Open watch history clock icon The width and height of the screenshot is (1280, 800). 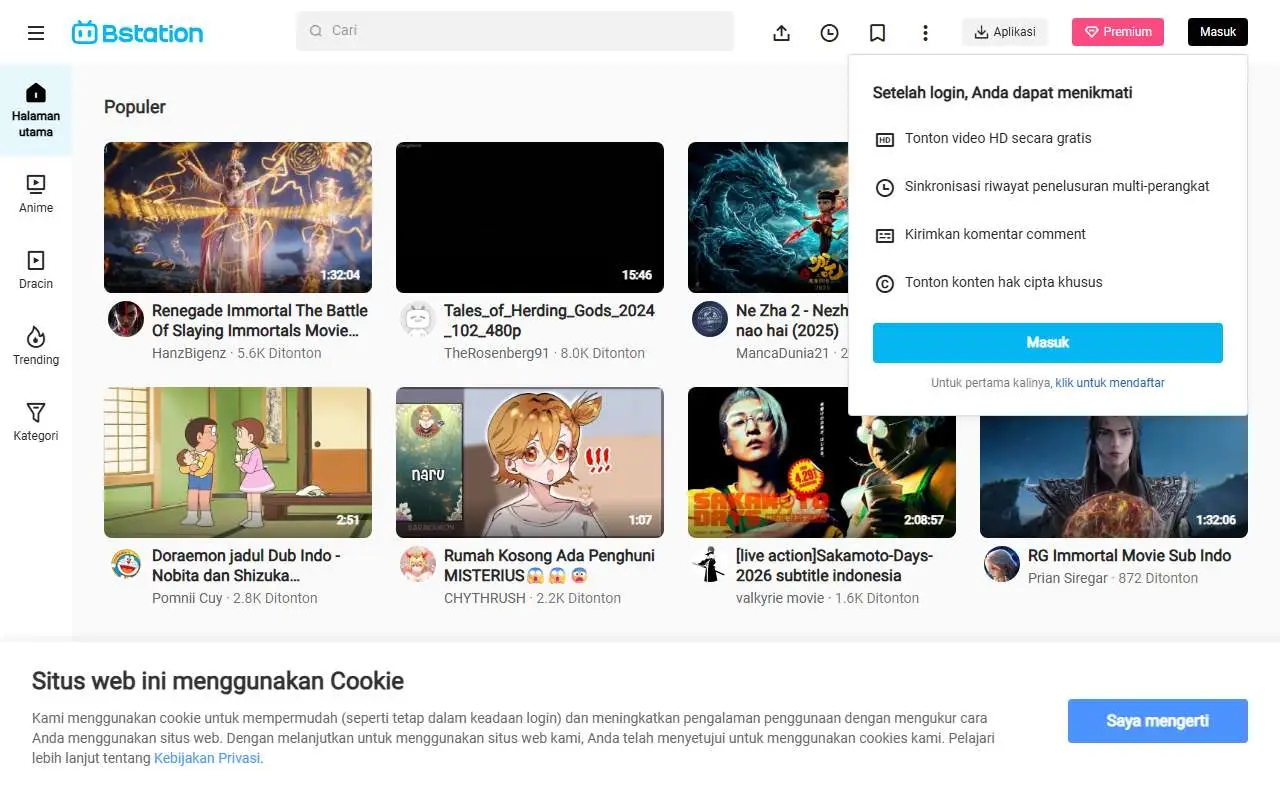(x=829, y=33)
